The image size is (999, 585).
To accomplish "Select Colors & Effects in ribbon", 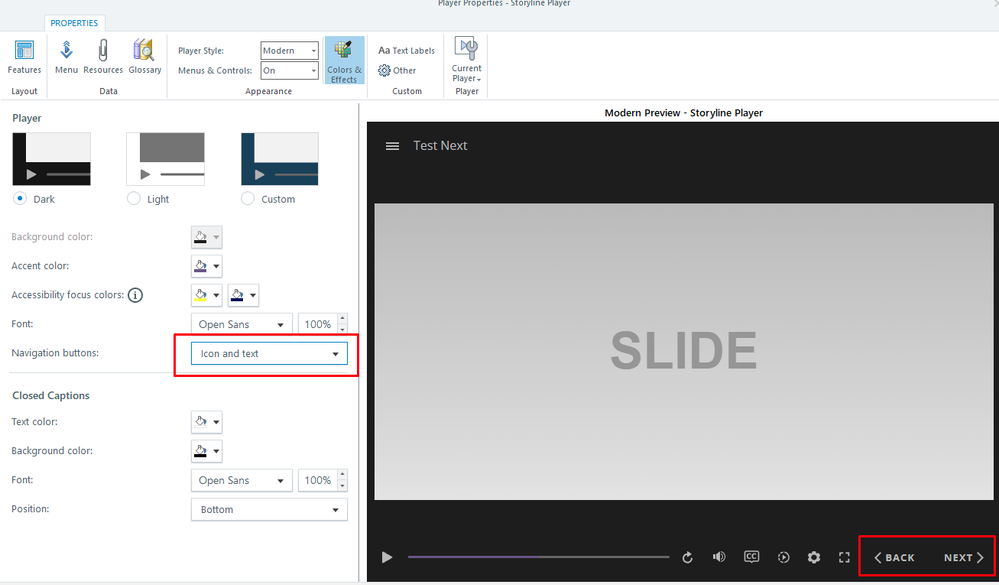I will tap(344, 61).
